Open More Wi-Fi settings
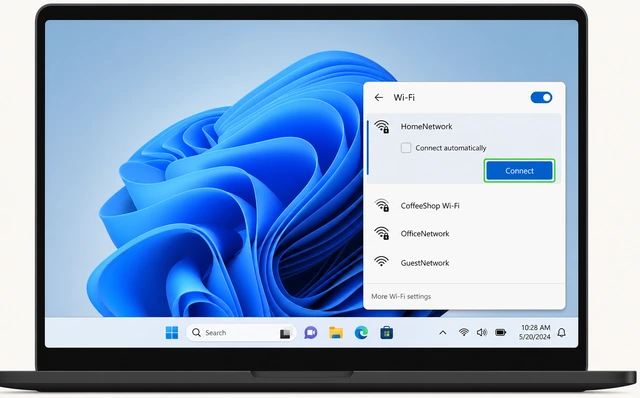This screenshot has width=640, height=398. click(401, 296)
